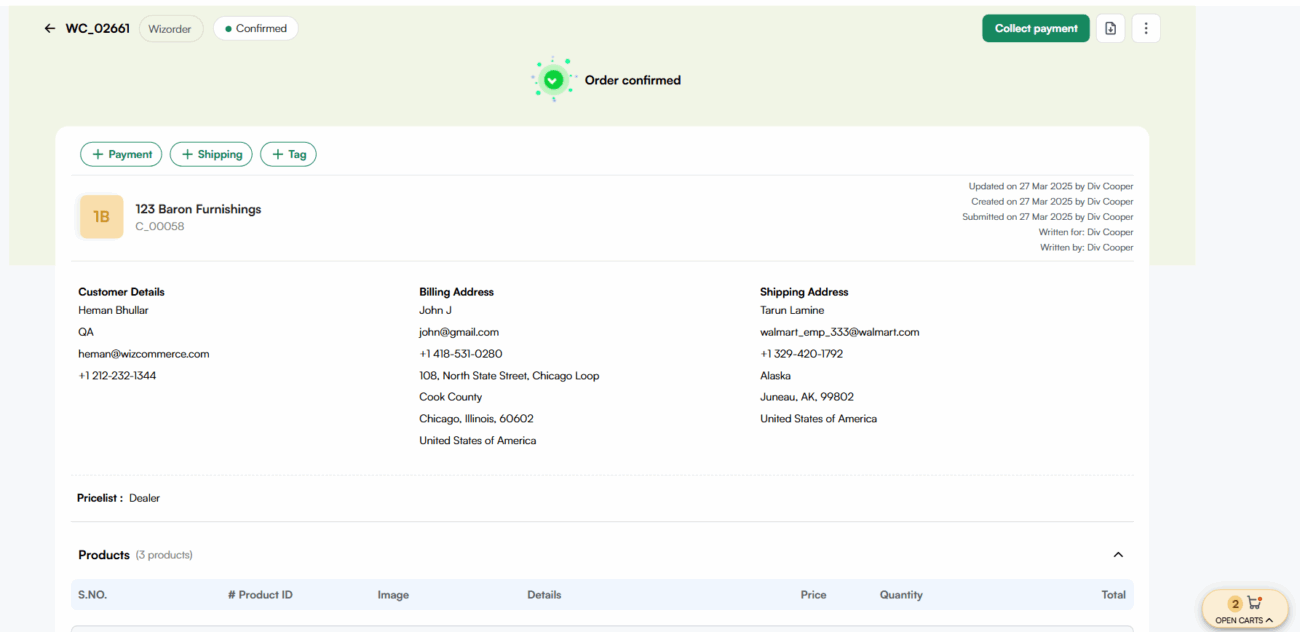Click the Quantity column header

(901, 595)
